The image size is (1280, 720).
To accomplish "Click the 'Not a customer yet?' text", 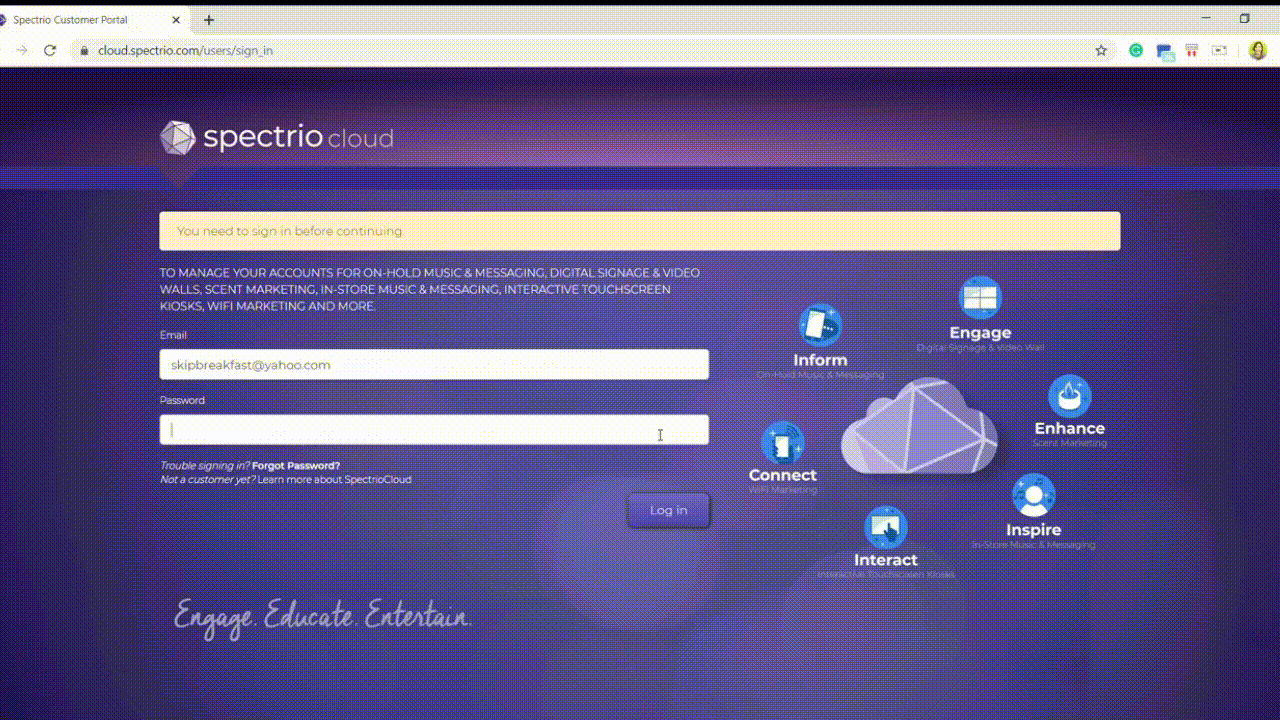I will 207,480.
